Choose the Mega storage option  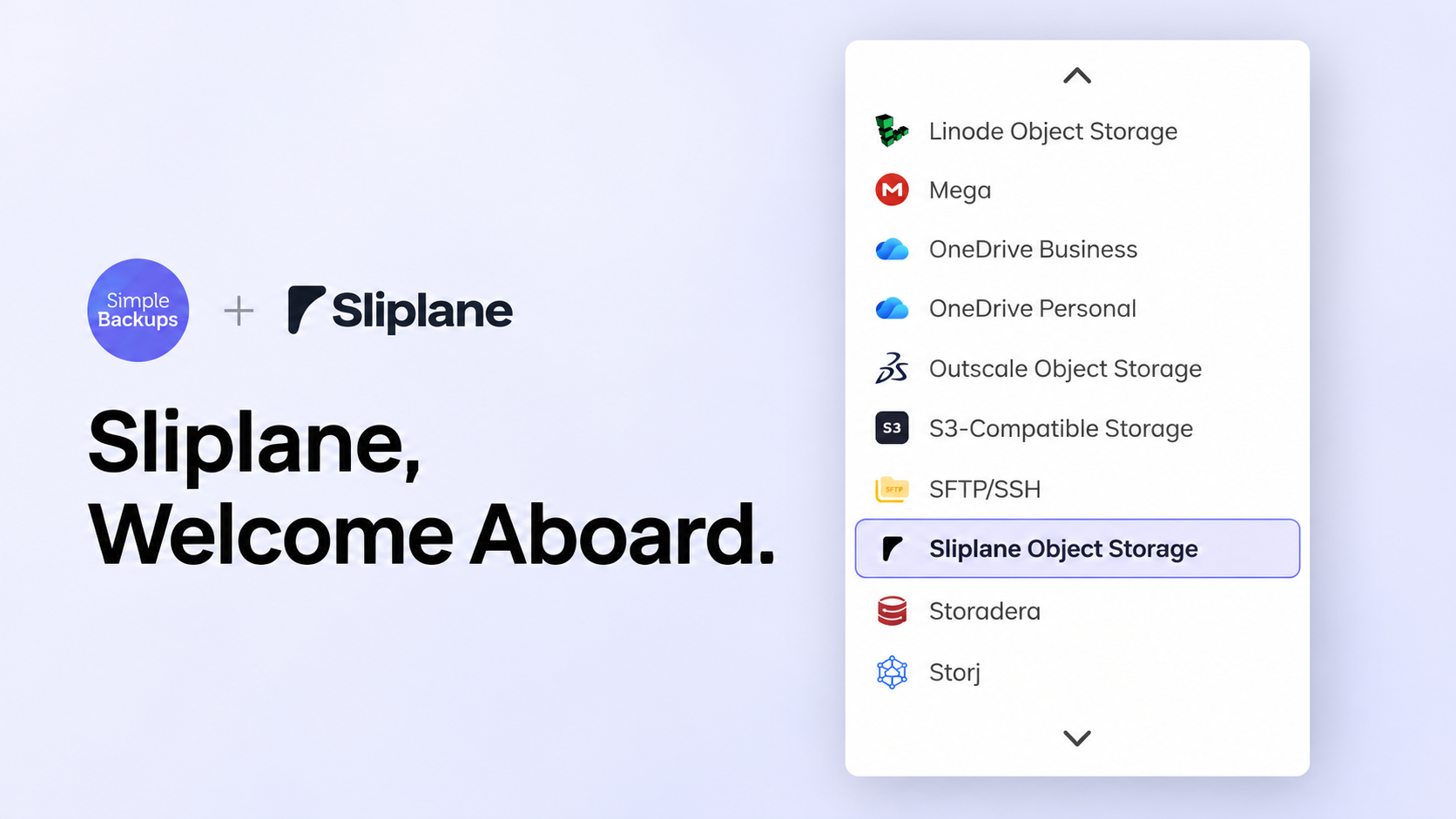[x=1077, y=190]
